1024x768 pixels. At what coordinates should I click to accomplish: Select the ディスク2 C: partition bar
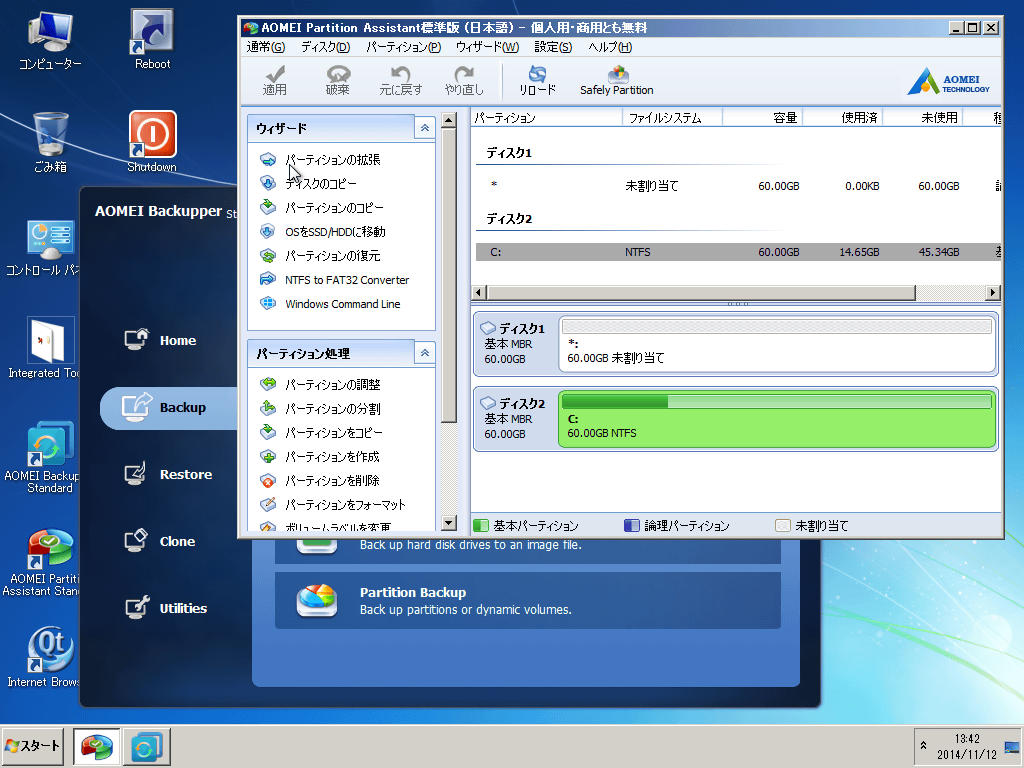[777, 419]
